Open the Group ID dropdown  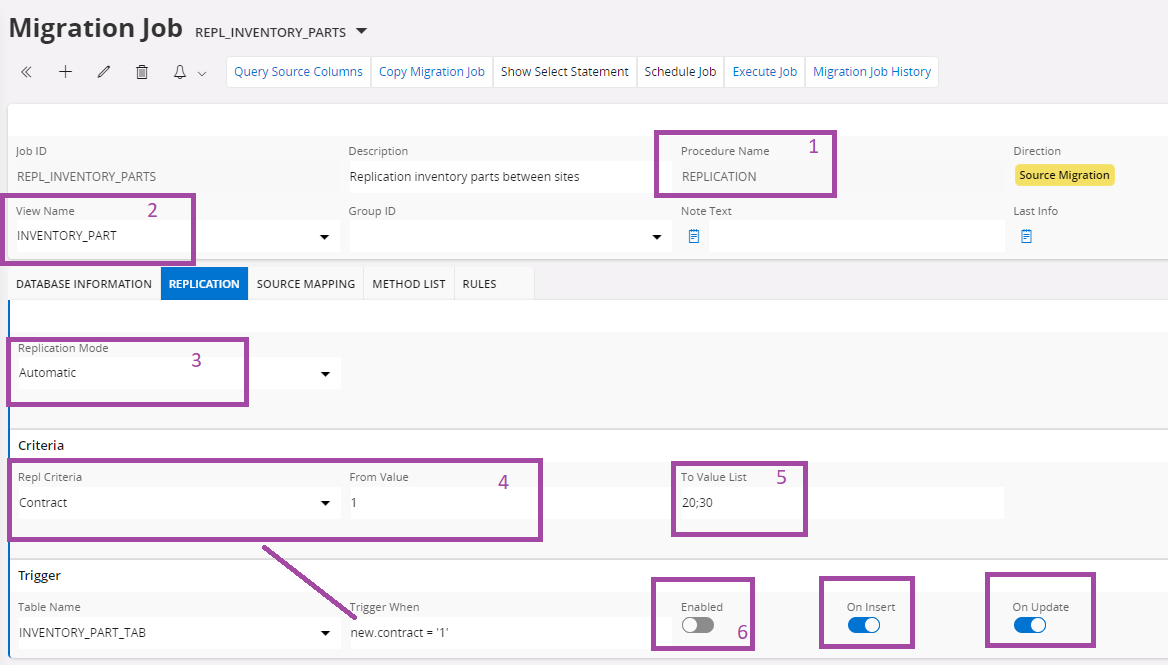656,237
